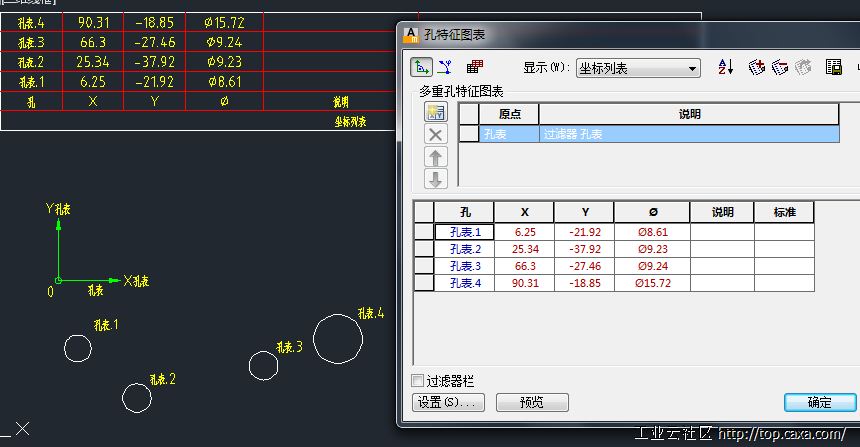Click the 孔表.1 cell in the table
Image resolution: width=860 pixels, height=447 pixels.
[x=465, y=232]
